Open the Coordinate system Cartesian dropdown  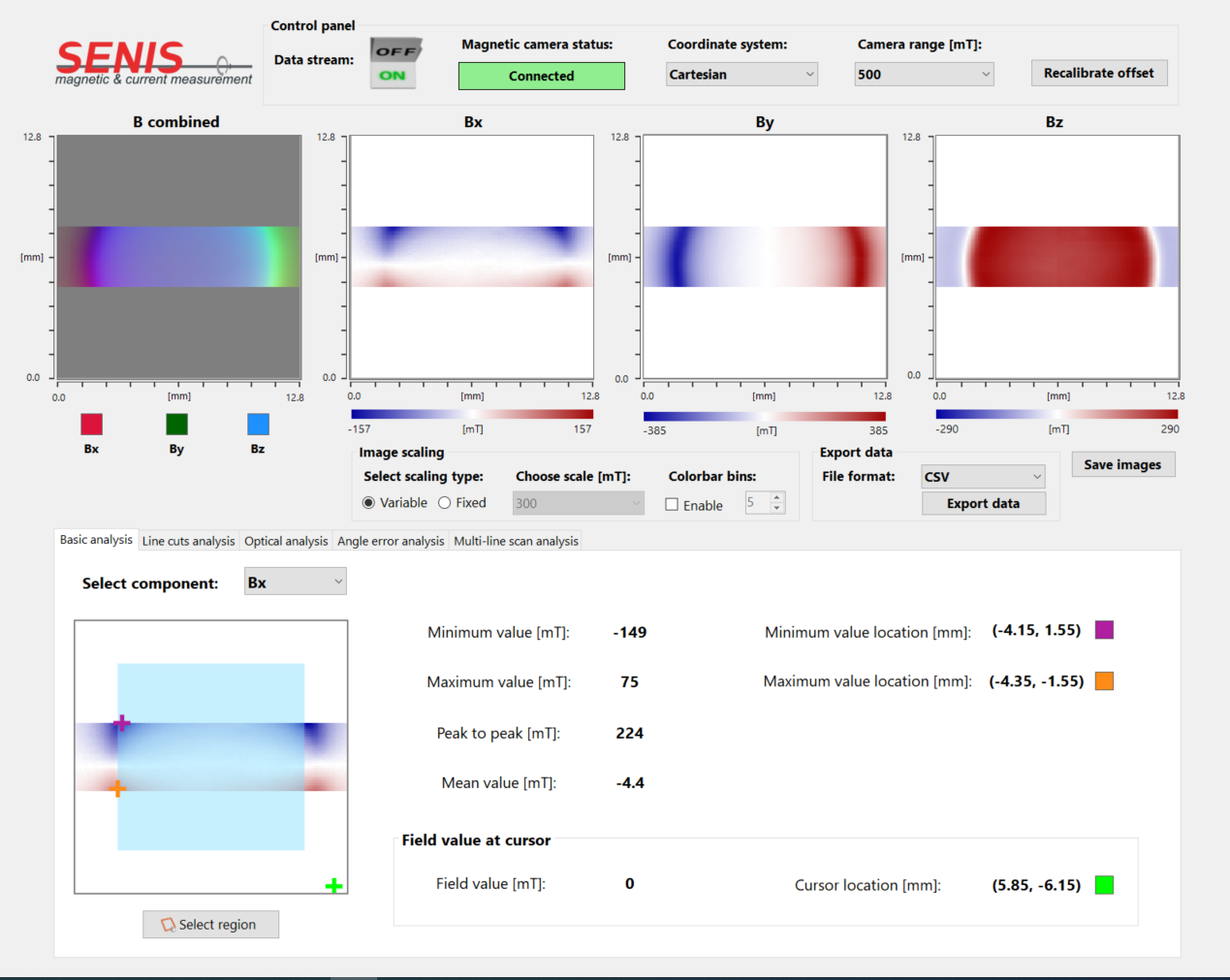point(741,75)
